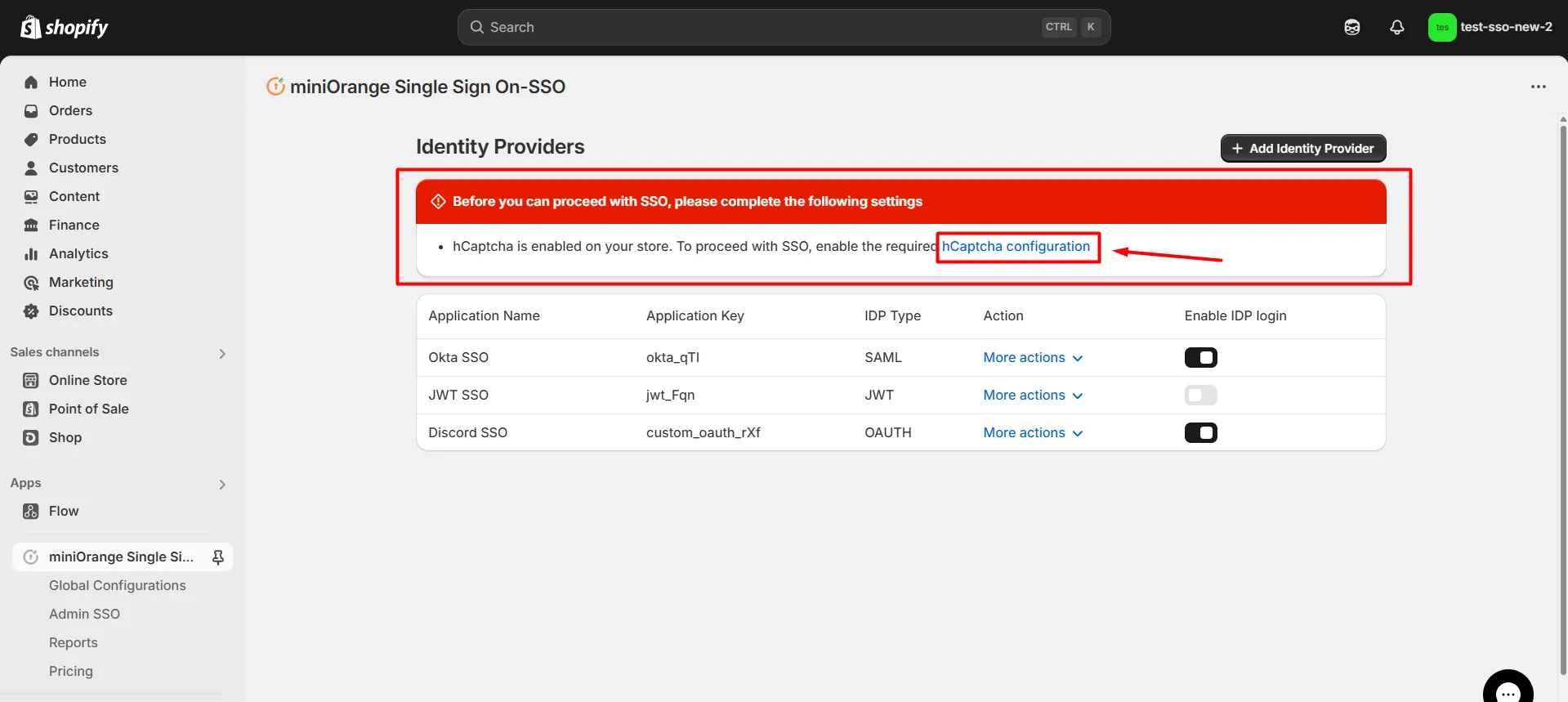Open Analytics page
The width and height of the screenshot is (1568, 702).
point(78,253)
